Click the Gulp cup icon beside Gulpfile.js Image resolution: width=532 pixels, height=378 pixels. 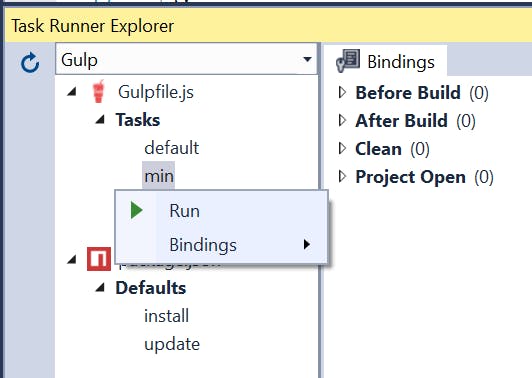(98, 91)
